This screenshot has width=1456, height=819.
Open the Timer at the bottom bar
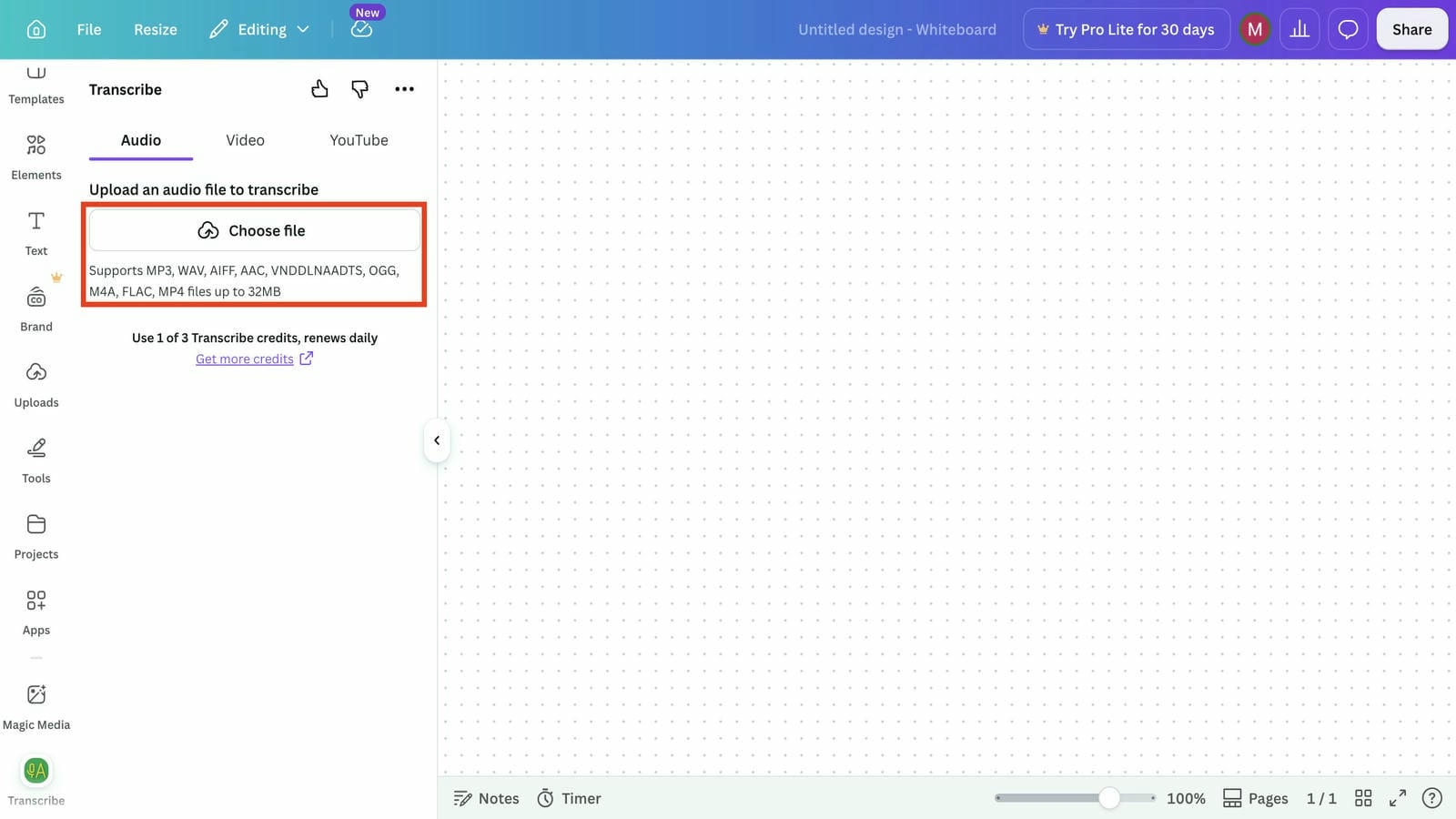pyautogui.click(x=569, y=798)
